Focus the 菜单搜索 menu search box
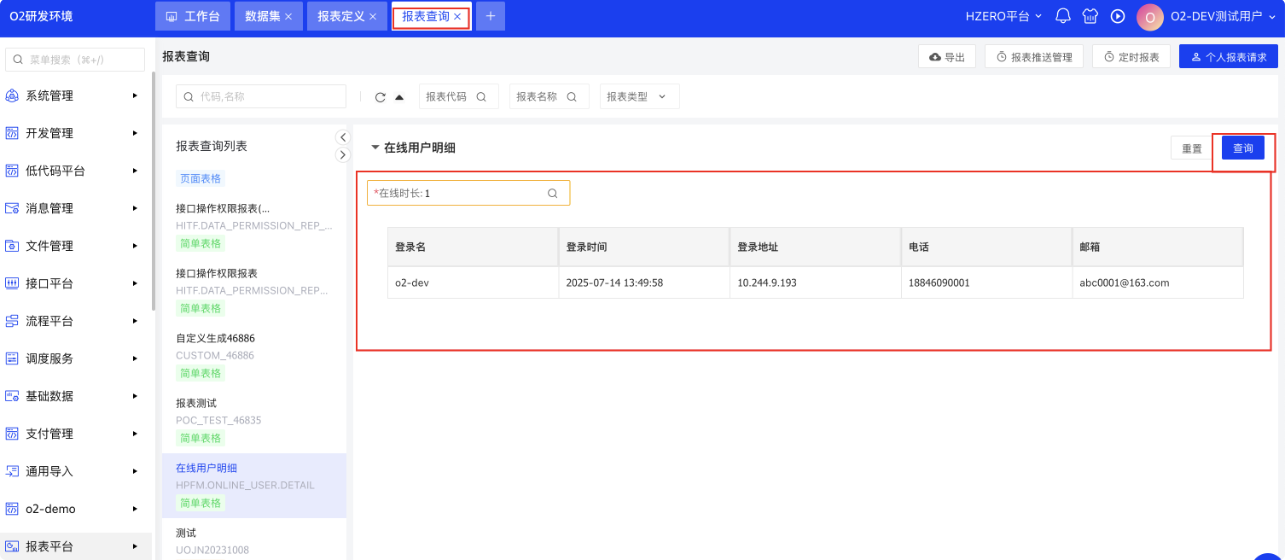Screen dimensions: 1288x560 [x=80, y=60]
